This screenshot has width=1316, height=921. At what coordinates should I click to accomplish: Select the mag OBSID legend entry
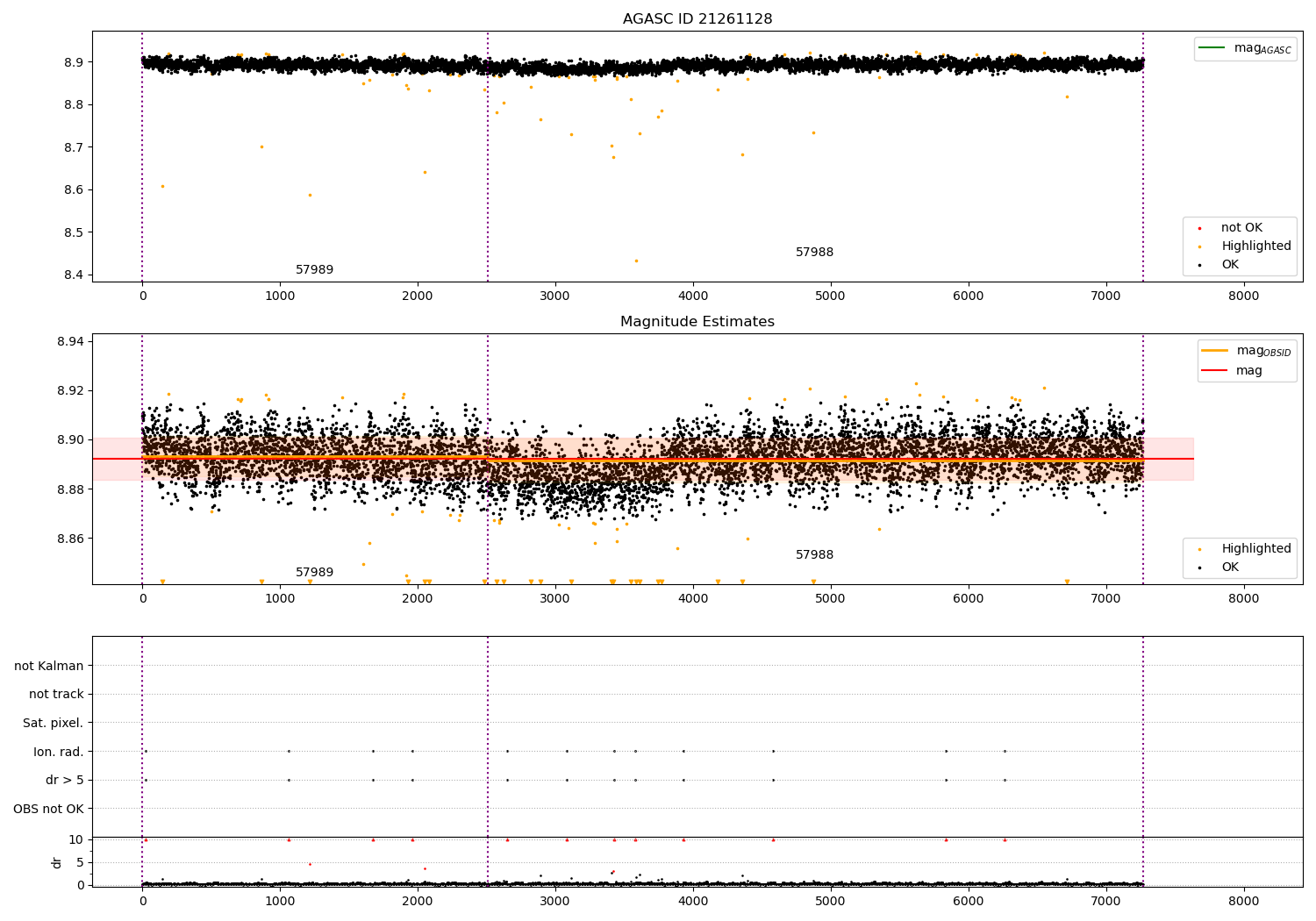1247,351
